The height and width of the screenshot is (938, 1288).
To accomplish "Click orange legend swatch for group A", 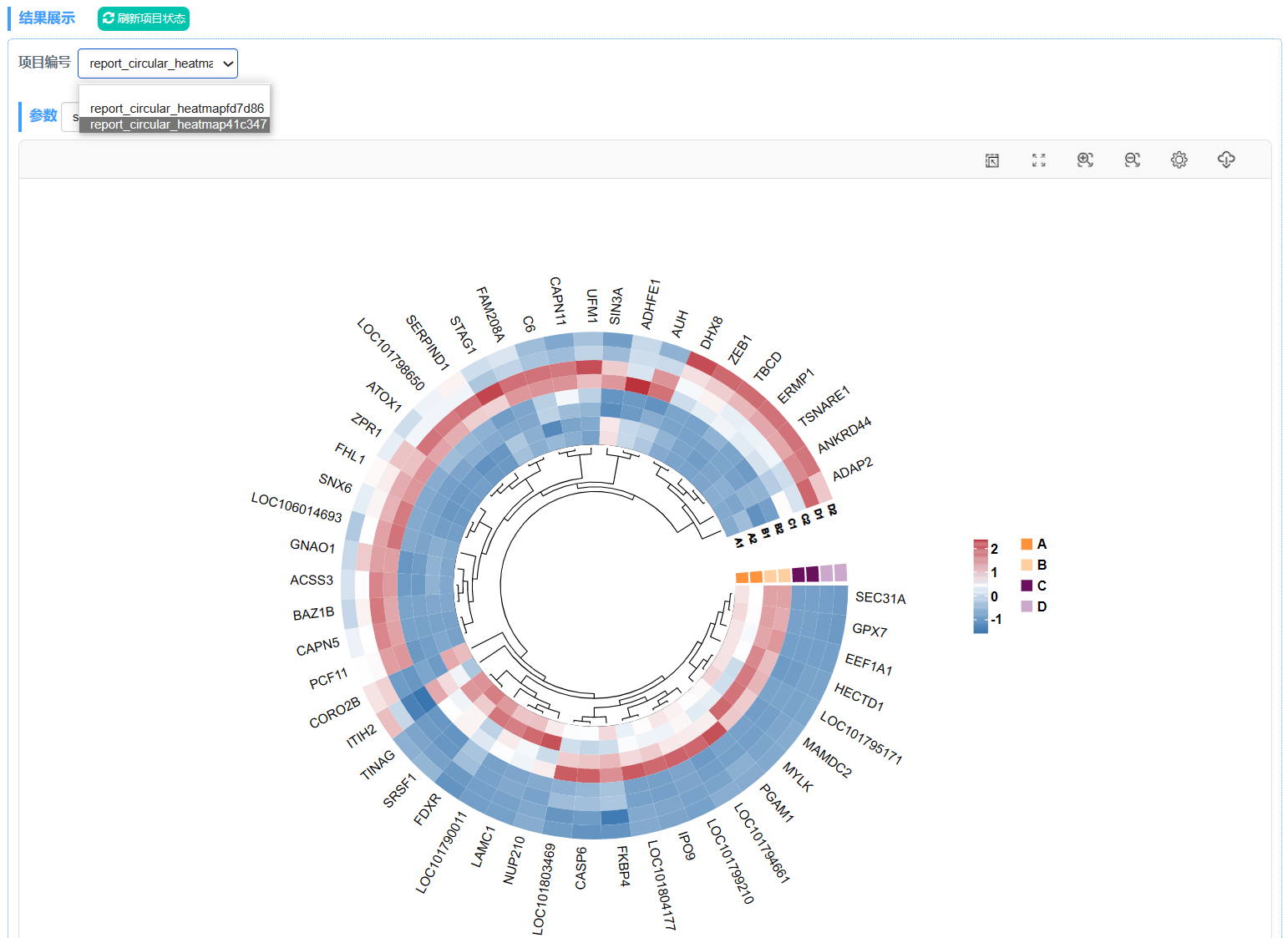I will coord(1027,544).
